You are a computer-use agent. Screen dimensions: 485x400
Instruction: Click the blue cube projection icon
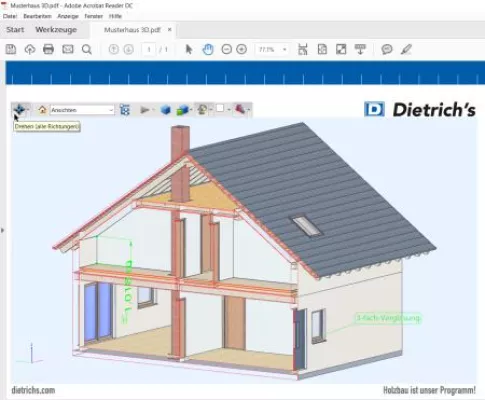pyautogui.click(x=165, y=109)
